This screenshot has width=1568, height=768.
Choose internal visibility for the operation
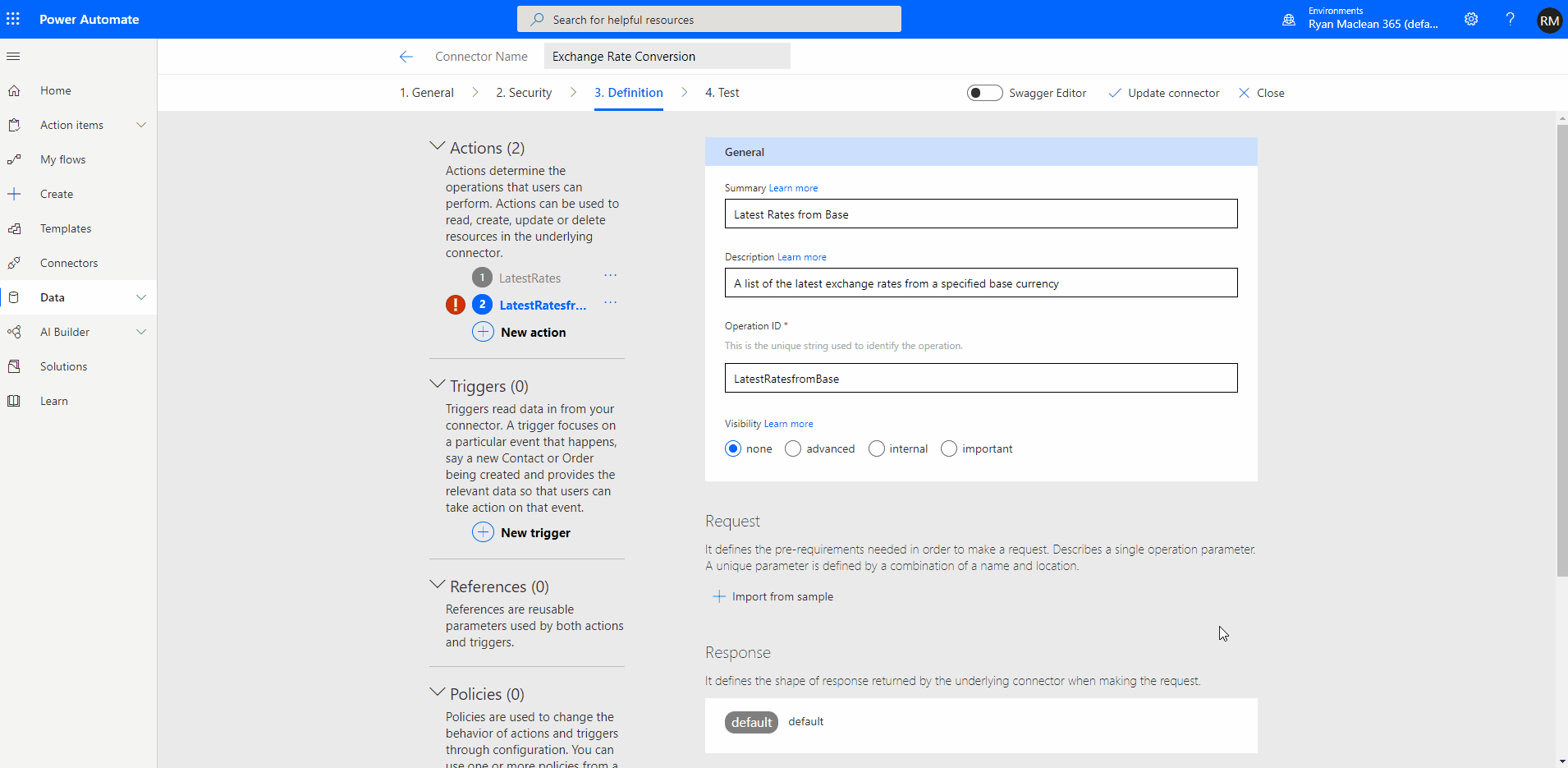pos(877,448)
